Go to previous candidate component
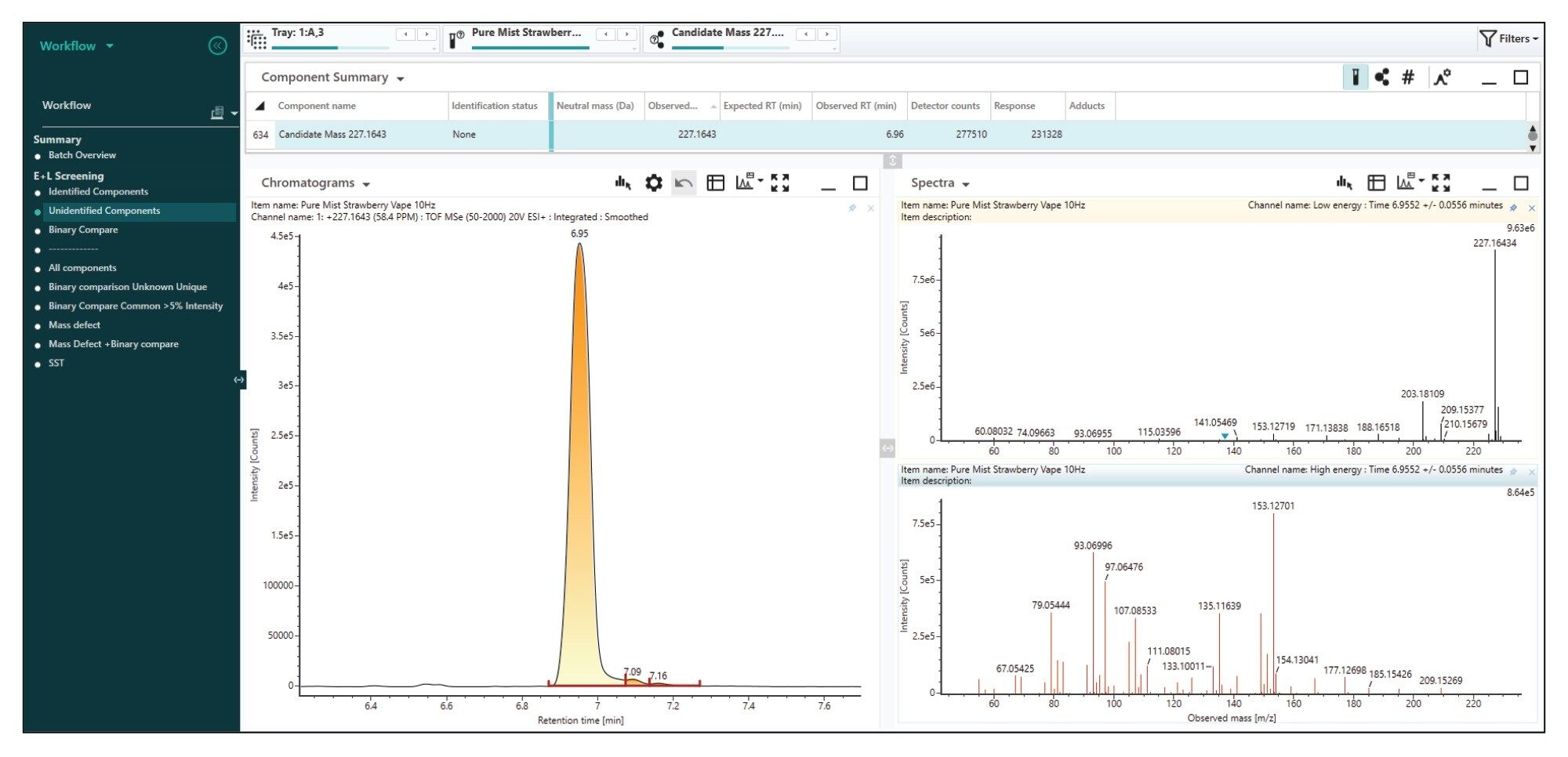This screenshot has height=757, width=1568. (x=805, y=34)
